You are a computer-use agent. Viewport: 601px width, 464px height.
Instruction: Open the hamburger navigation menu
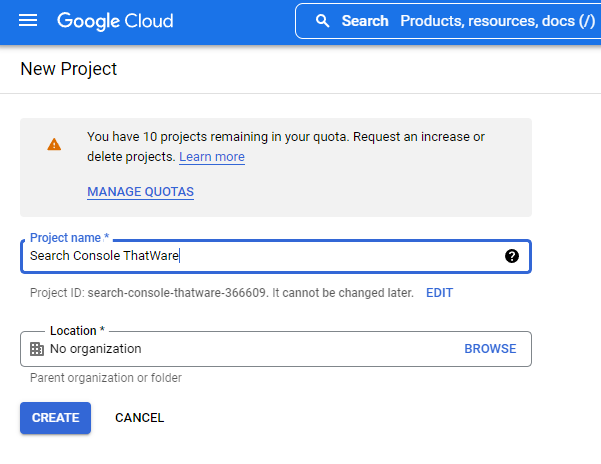click(x=28, y=21)
